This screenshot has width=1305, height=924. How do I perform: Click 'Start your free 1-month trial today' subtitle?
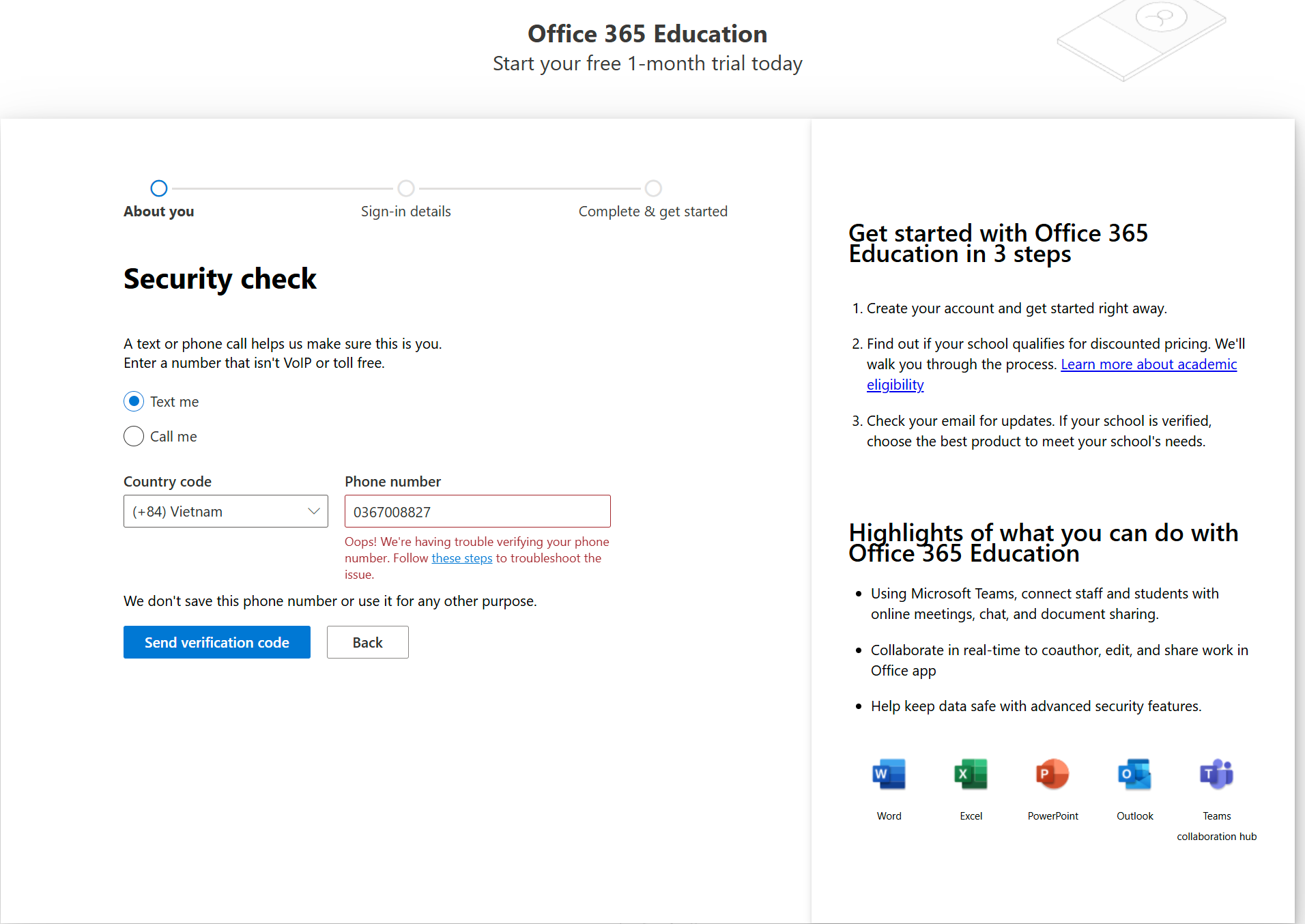648,63
